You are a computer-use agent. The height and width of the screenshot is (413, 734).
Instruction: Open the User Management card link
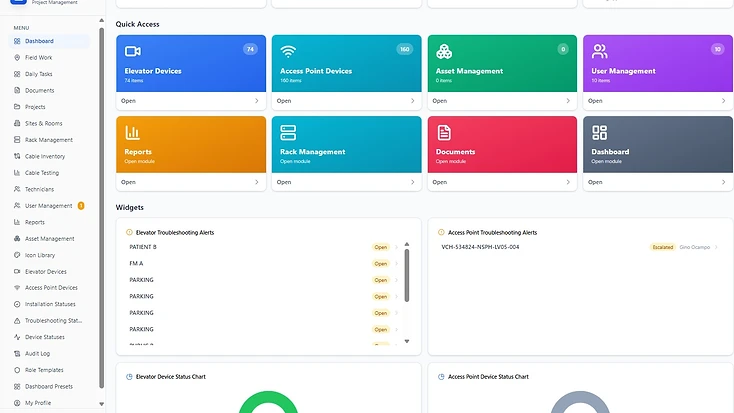click(658, 101)
